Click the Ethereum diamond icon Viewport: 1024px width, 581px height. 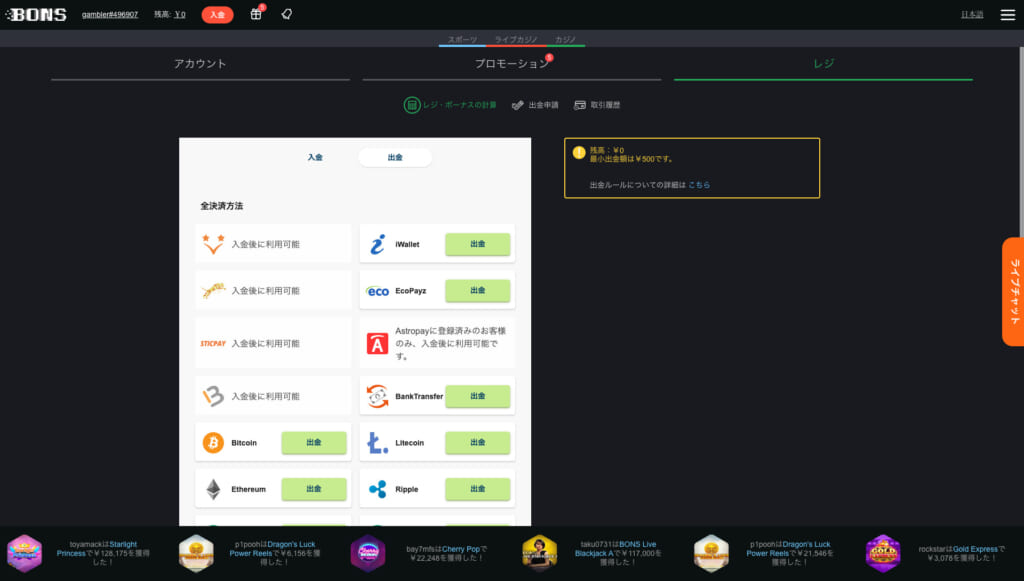point(213,489)
